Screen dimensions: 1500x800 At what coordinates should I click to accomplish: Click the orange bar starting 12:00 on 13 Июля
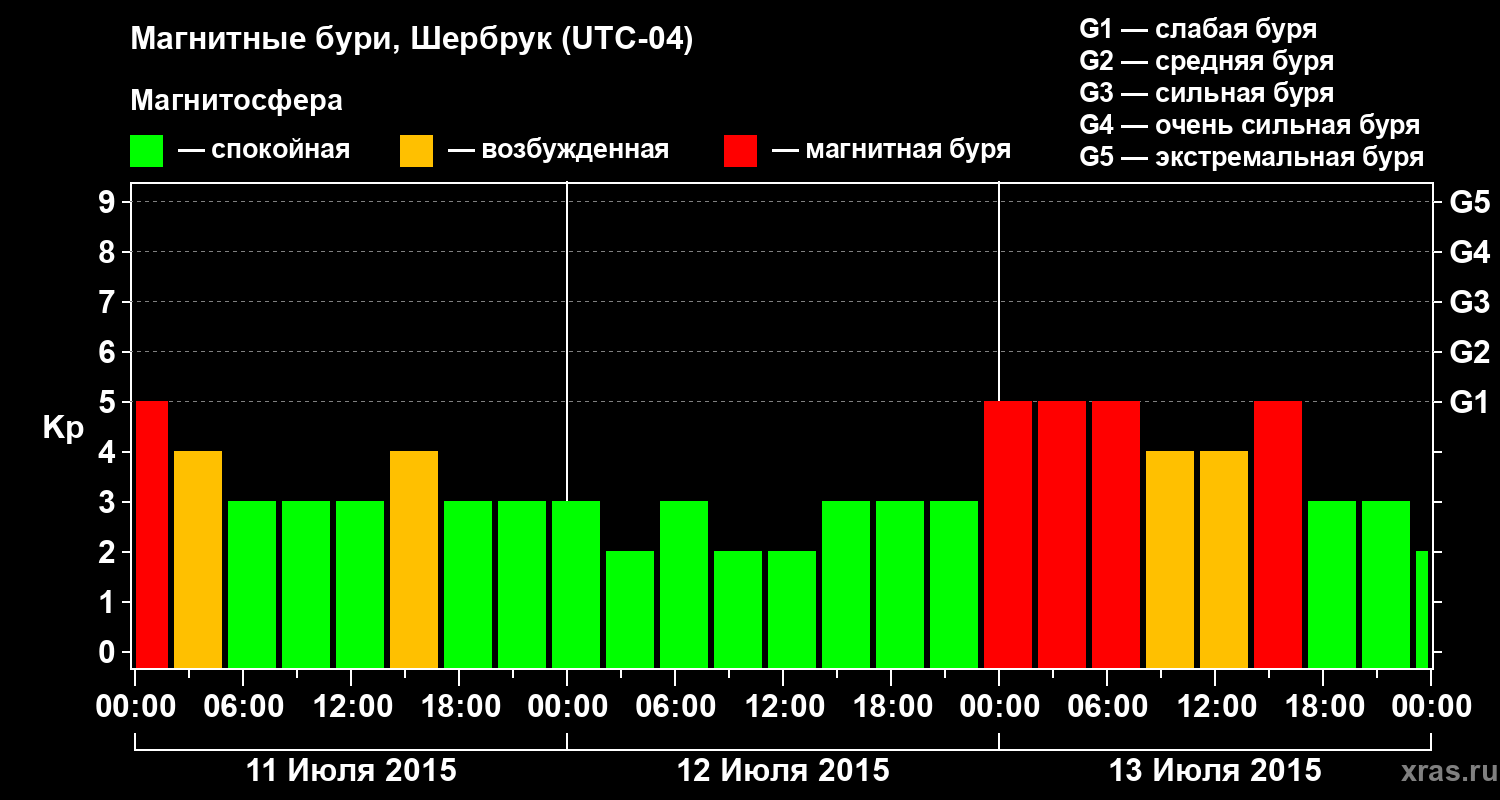coord(1224,559)
